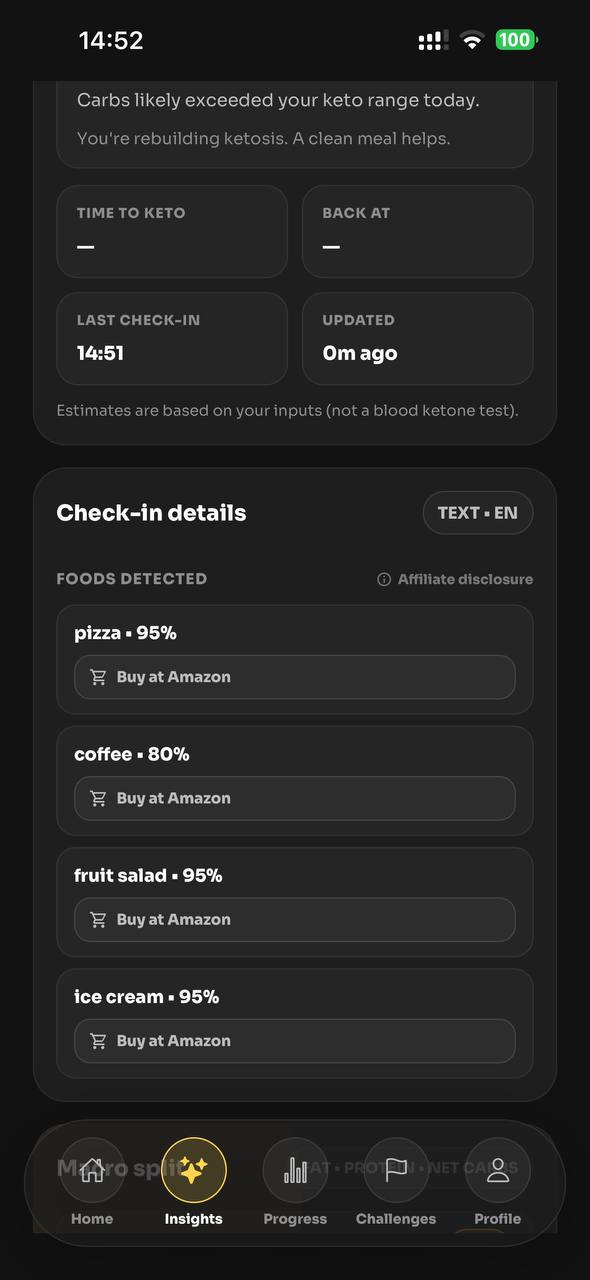Select the TIME TO KETO stat card
The image size is (590, 1280).
[x=172, y=231]
